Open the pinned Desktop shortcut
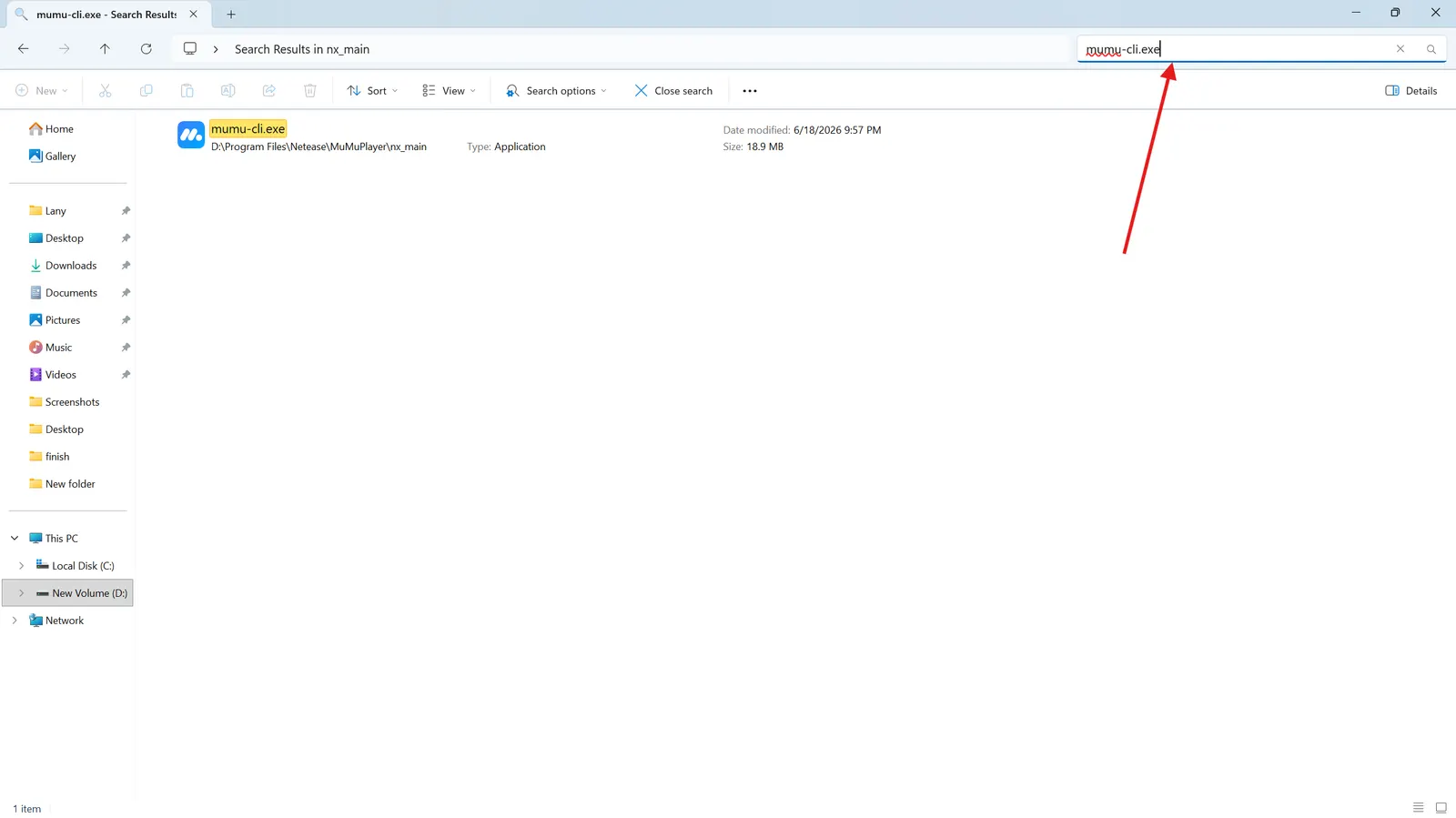Image resolution: width=1456 pixels, height=818 pixels. point(56,238)
